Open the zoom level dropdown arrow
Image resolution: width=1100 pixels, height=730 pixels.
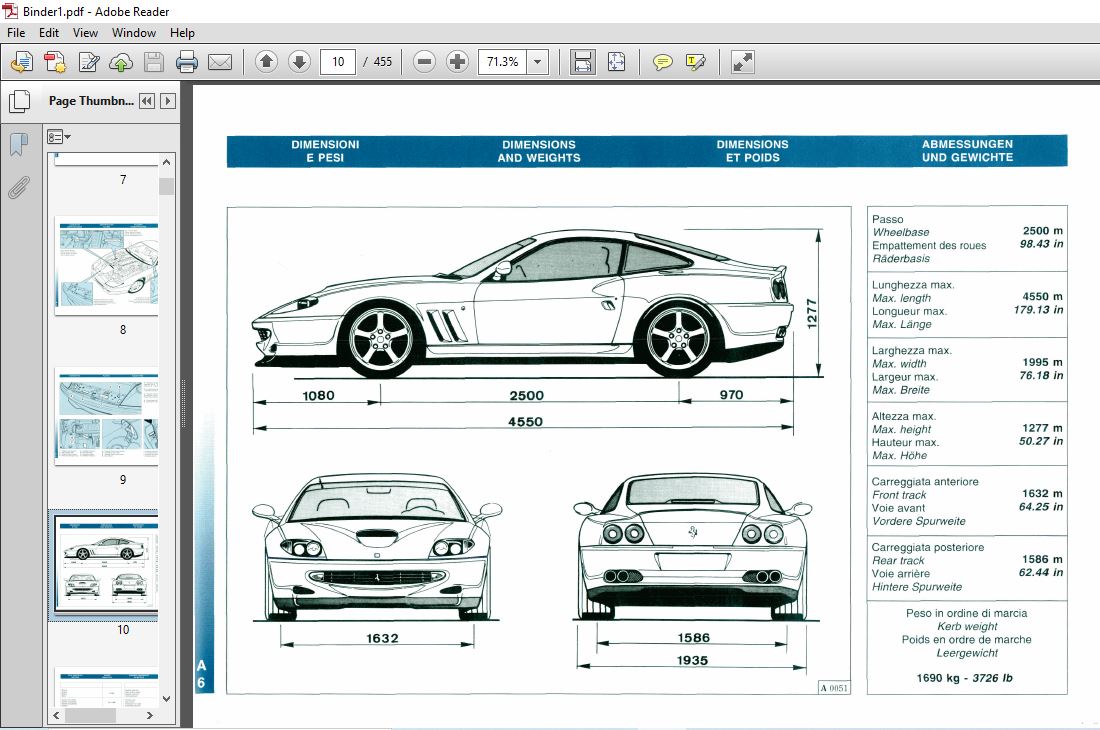pos(537,62)
